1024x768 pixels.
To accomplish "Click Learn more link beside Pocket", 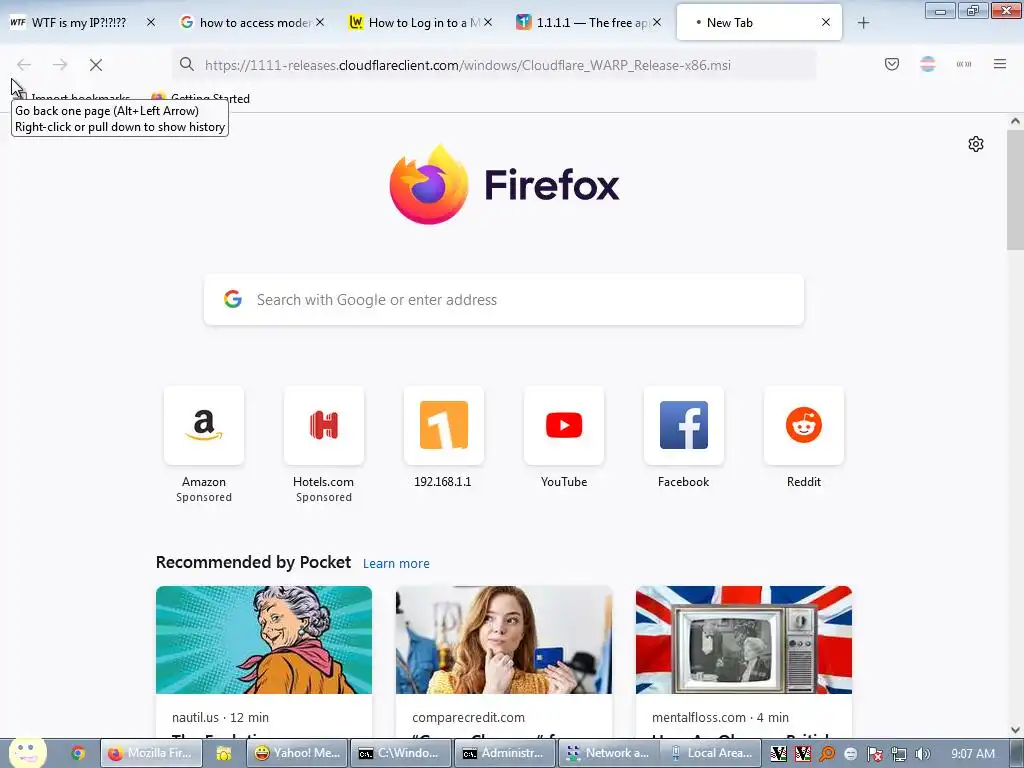I will (396, 563).
